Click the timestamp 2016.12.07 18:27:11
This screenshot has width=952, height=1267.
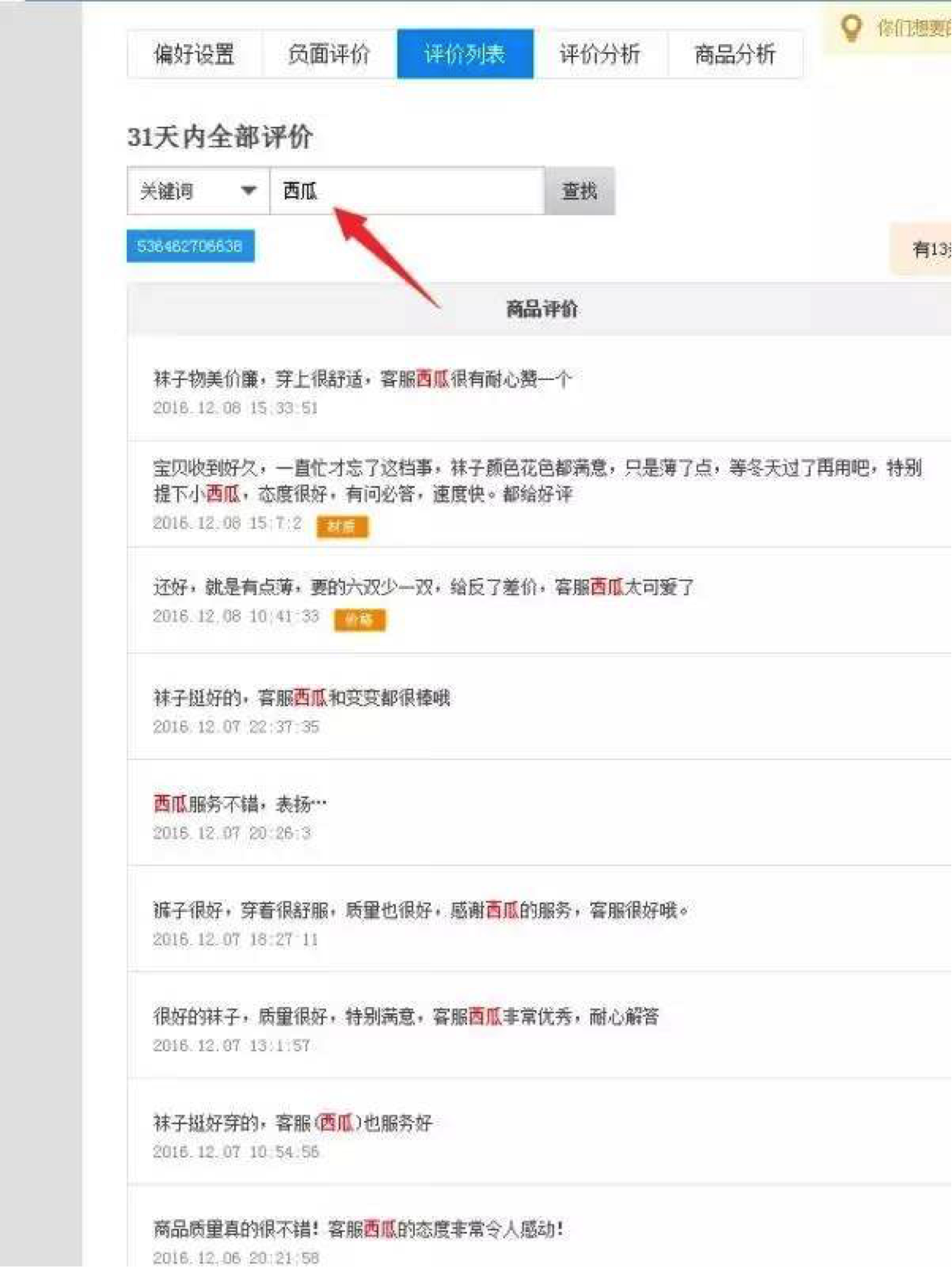tap(236, 939)
